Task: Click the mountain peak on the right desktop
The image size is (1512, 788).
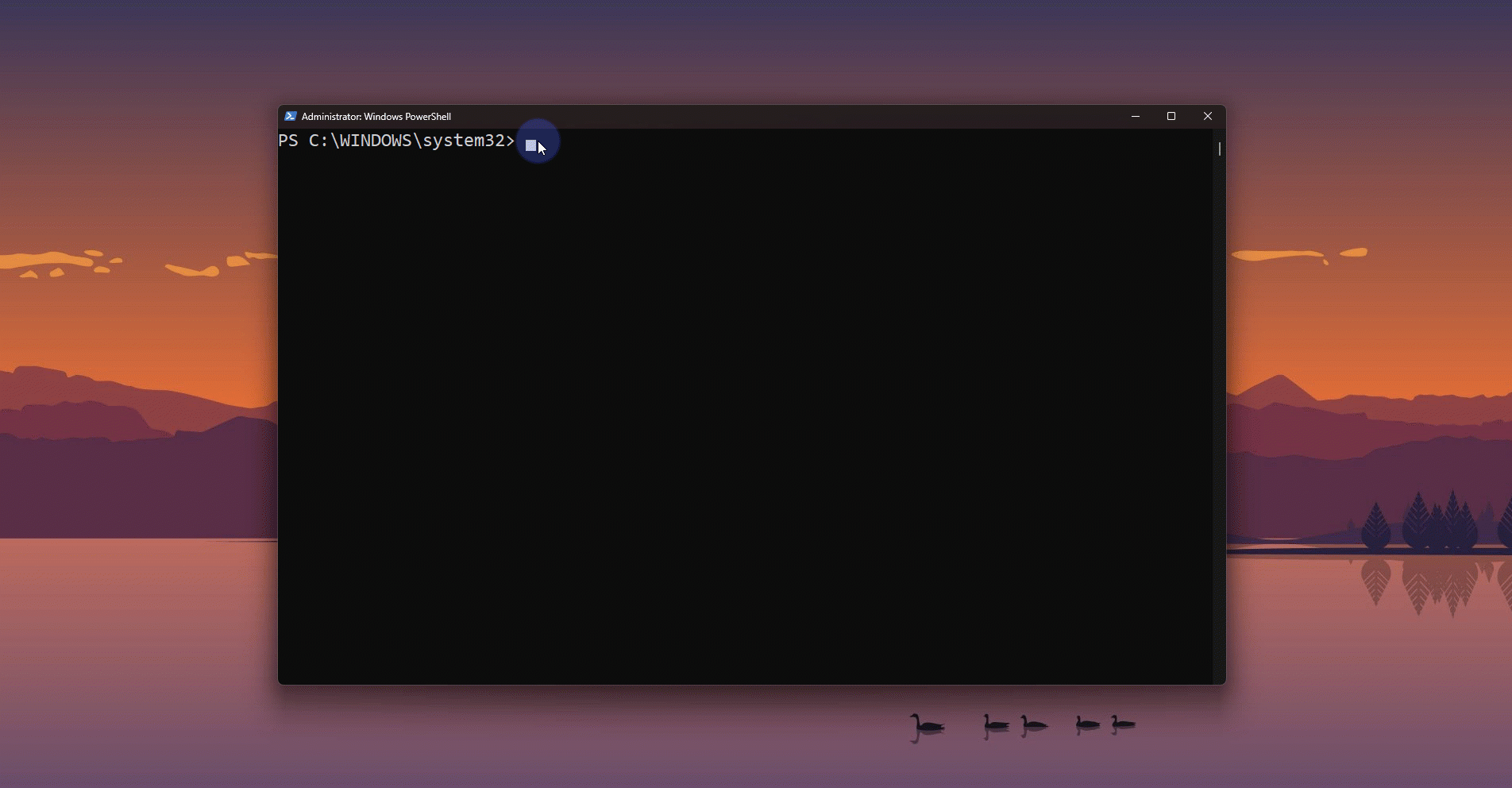Action: point(1277,384)
